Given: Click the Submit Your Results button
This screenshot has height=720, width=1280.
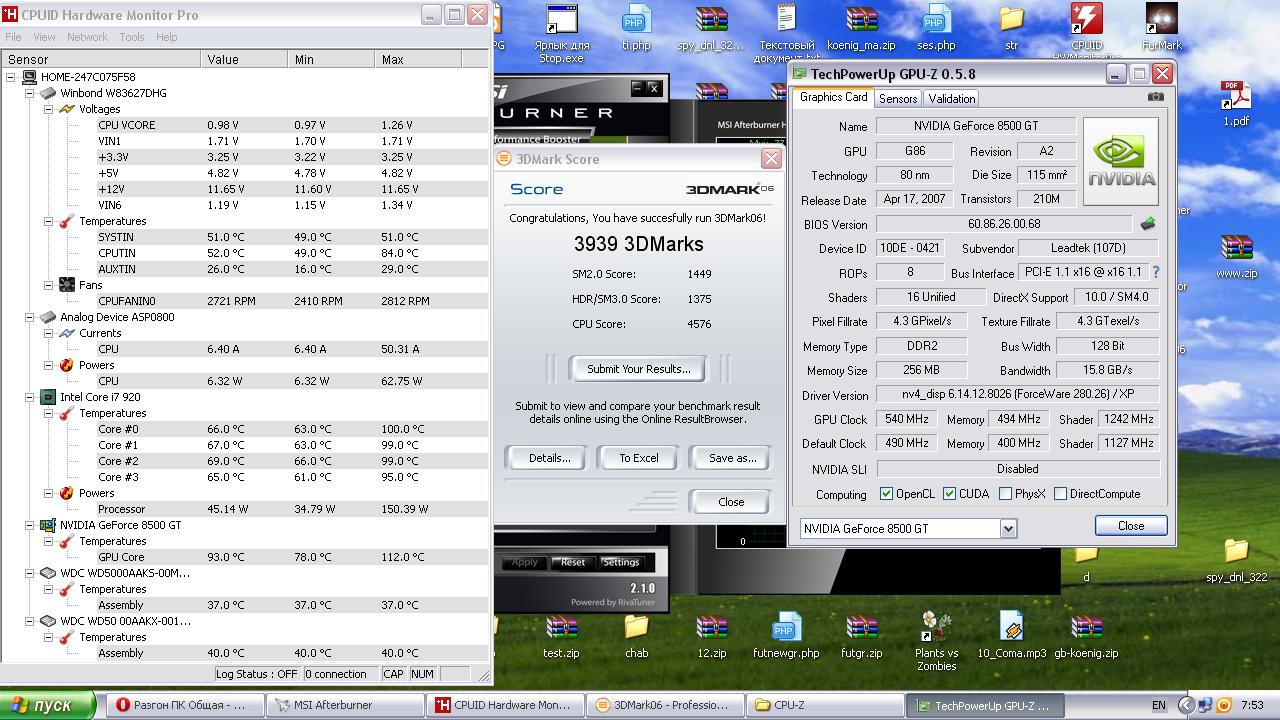Looking at the screenshot, I should (638, 369).
